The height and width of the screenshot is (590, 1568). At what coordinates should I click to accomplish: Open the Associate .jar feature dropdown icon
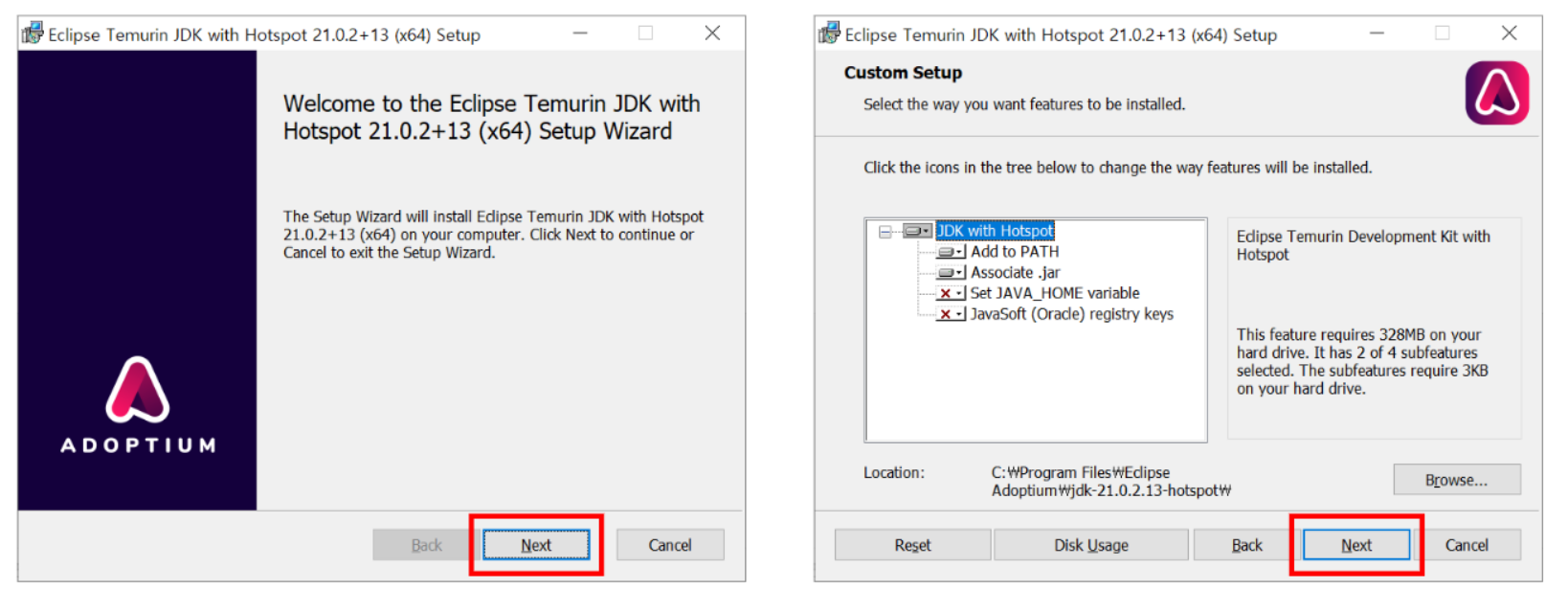[952, 273]
